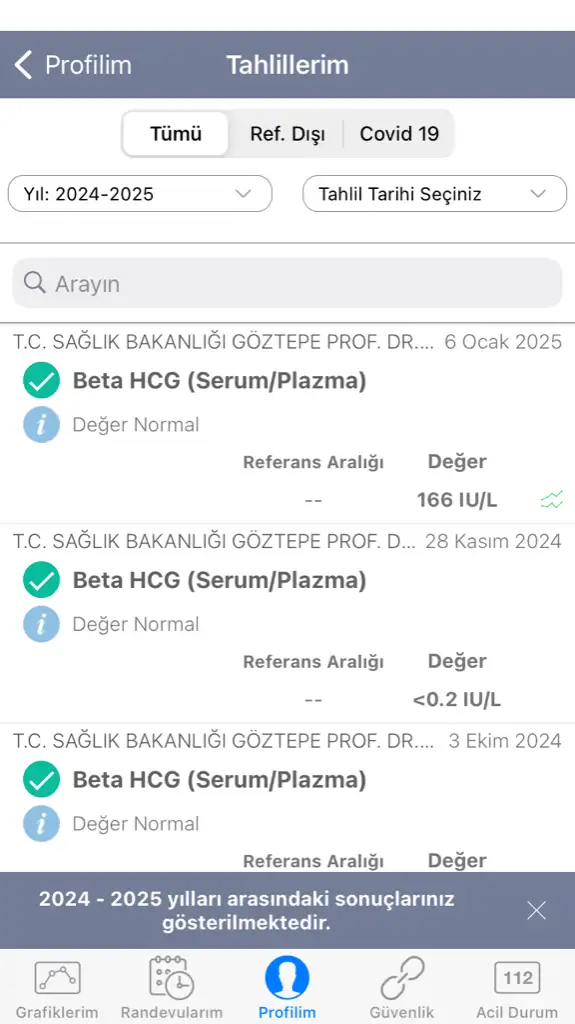
Task: Switch to Covid 19 filter
Action: tap(399, 134)
